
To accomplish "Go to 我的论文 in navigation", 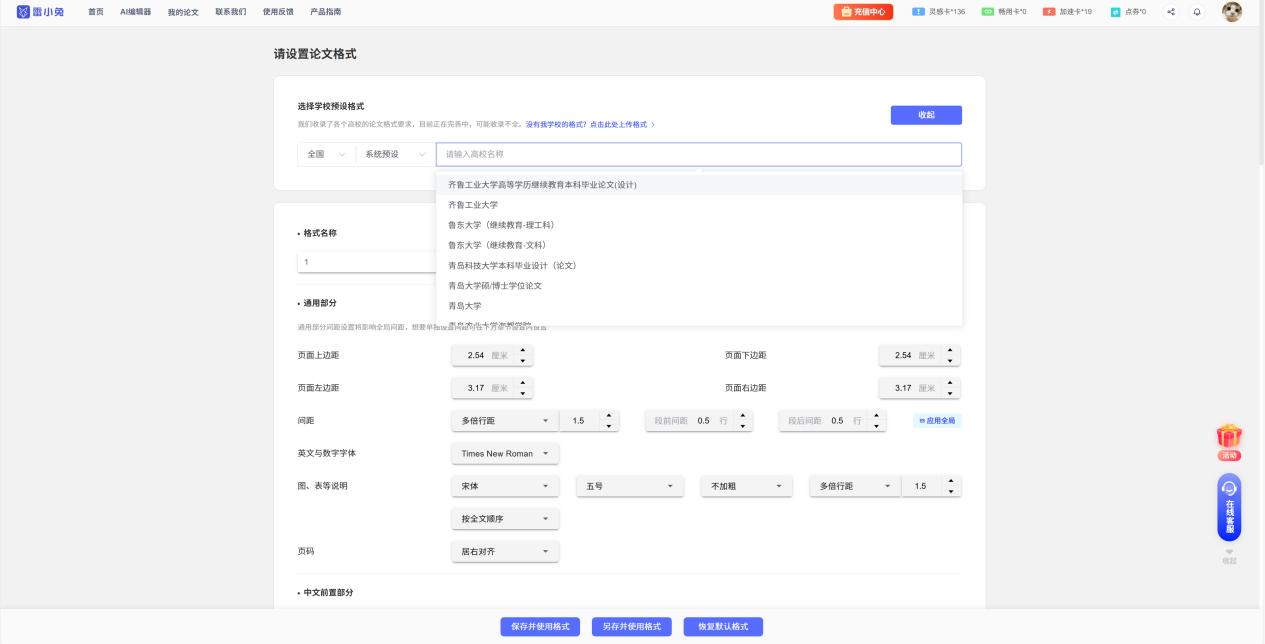I will click(183, 12).
